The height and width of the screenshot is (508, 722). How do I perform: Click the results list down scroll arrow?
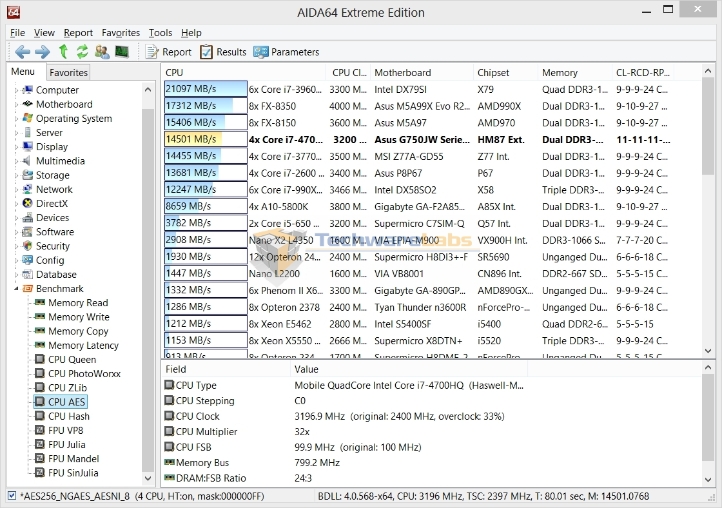708,351
